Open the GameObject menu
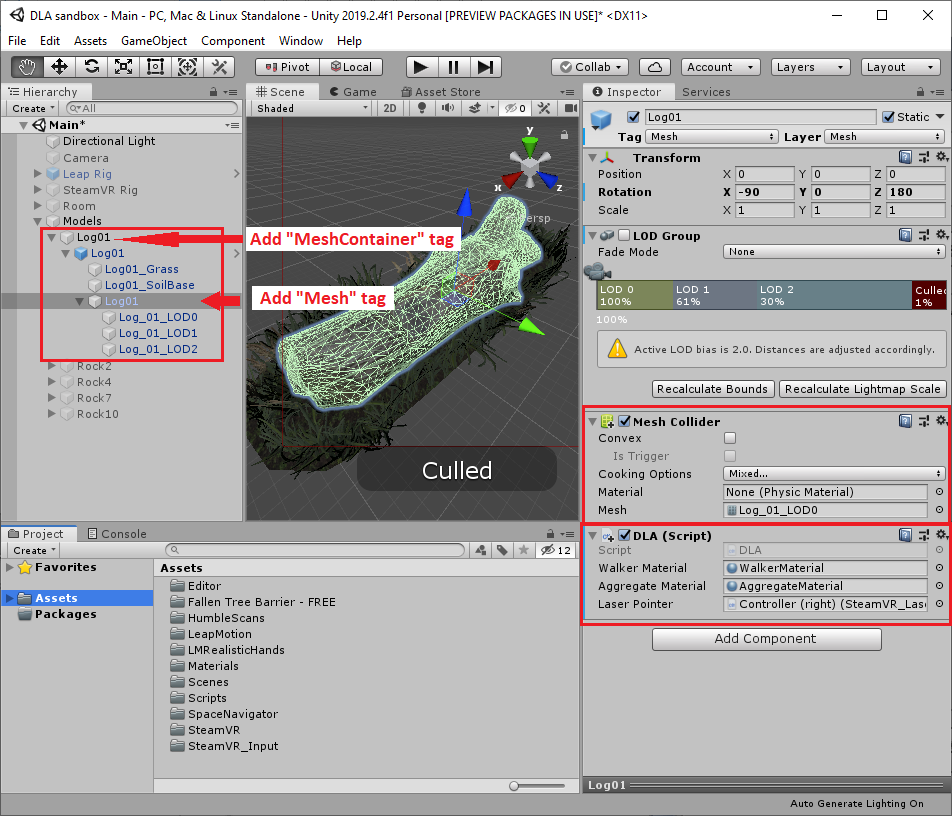This screenshot has width=952, height=816. point(154,41)
